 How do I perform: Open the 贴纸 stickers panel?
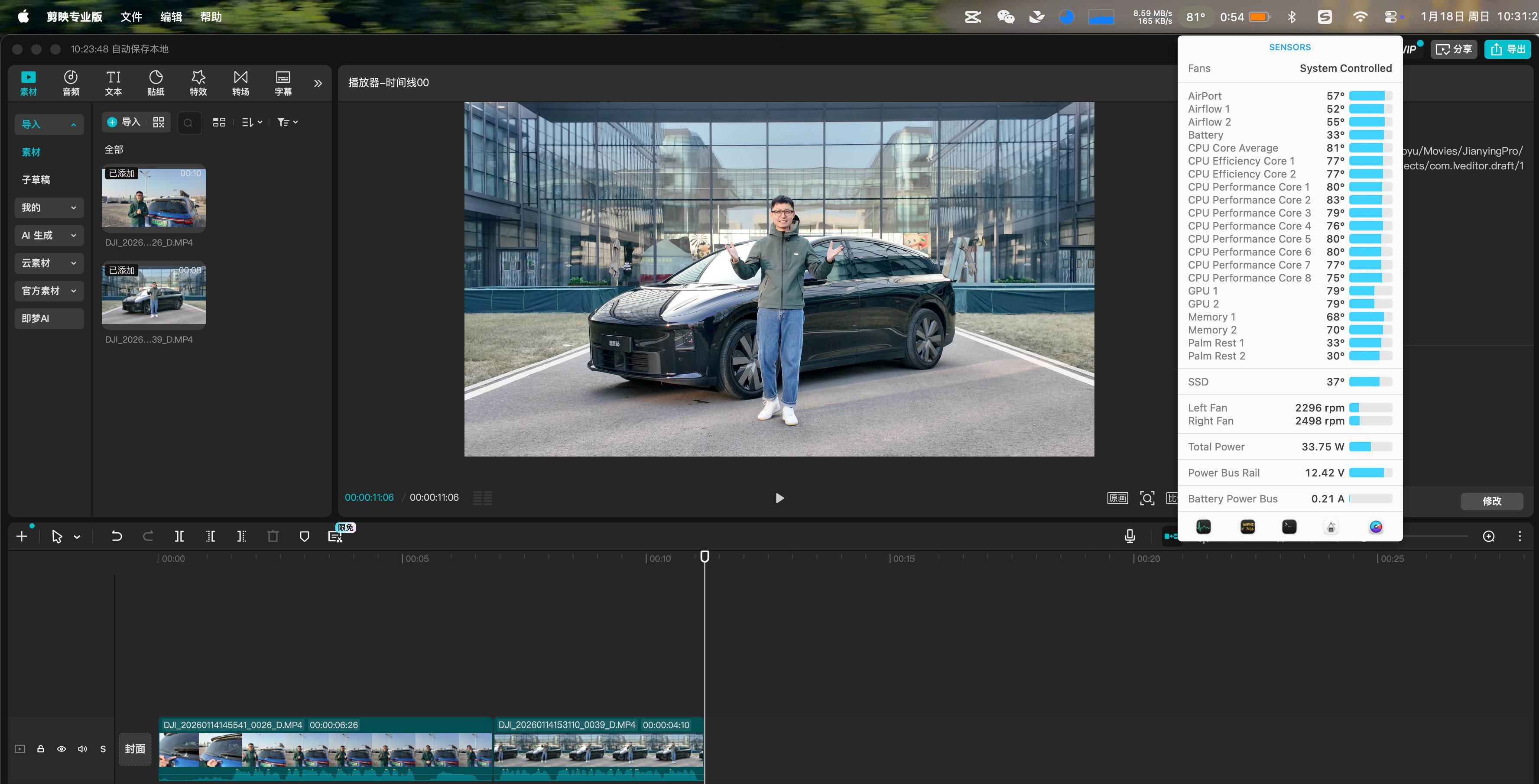(x=156, y=82)
